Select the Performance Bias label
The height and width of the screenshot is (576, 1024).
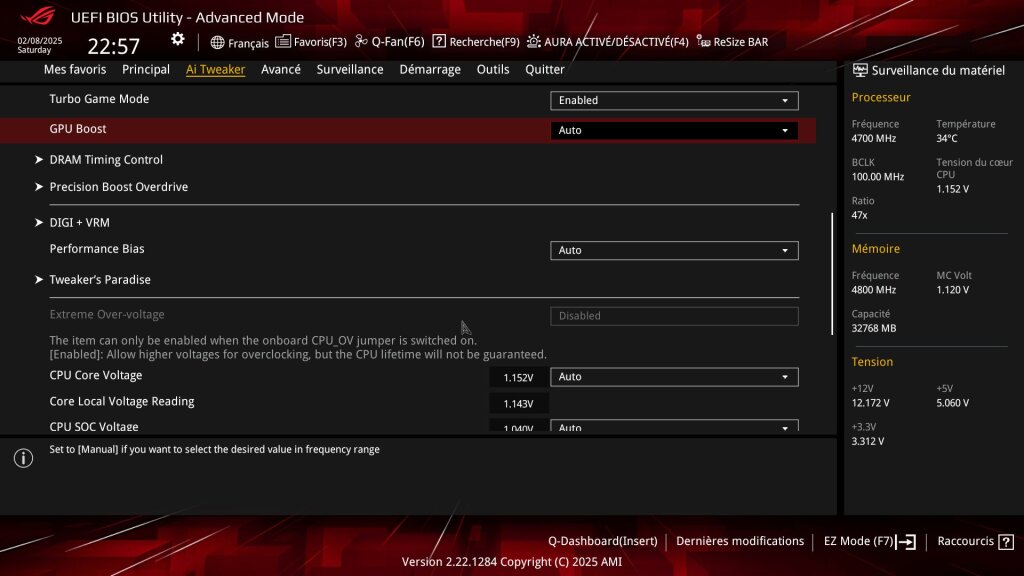point(97,249)
